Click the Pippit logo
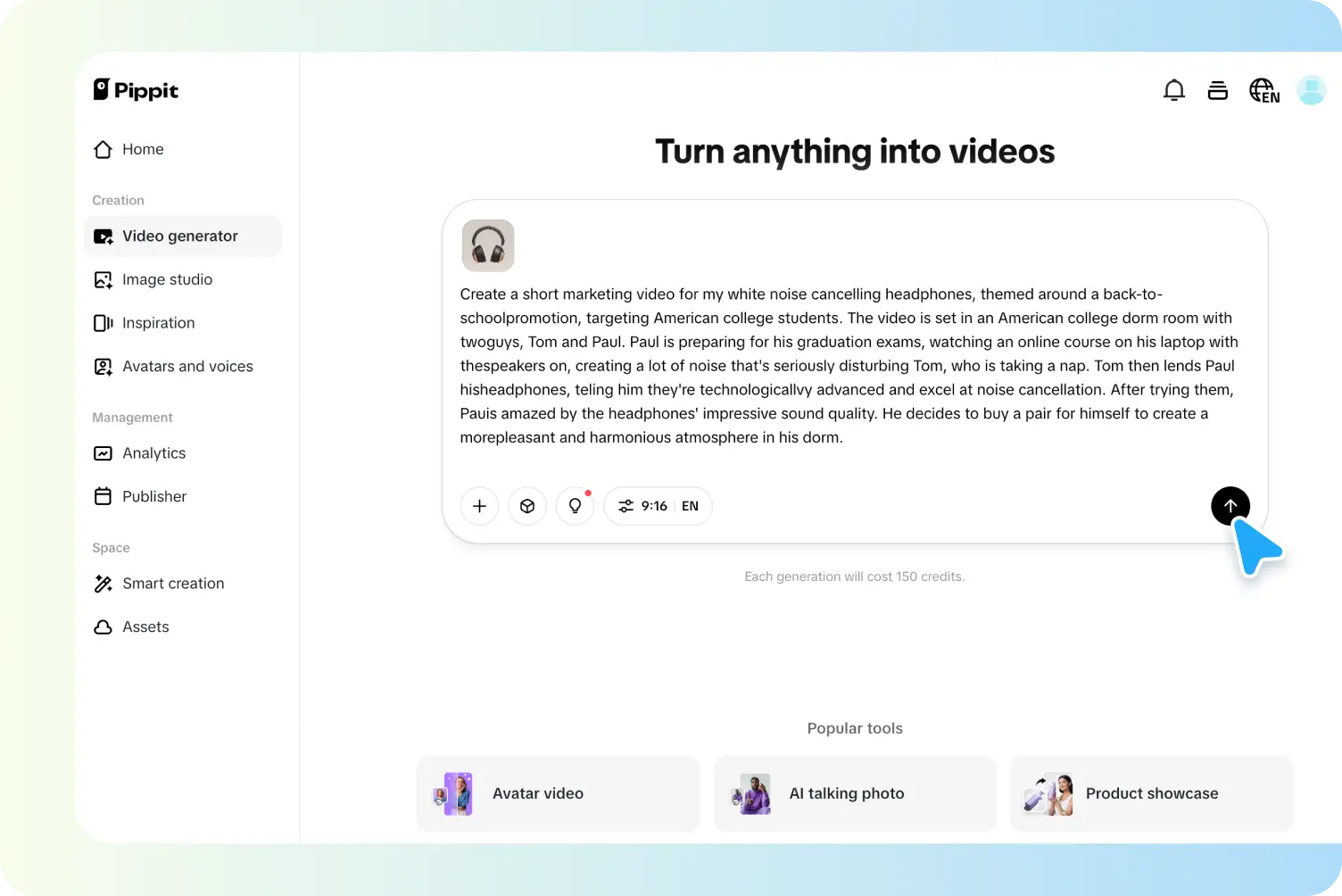This screenshot has height=896, width=1342. pyautogui.click(x=135, y=89)
